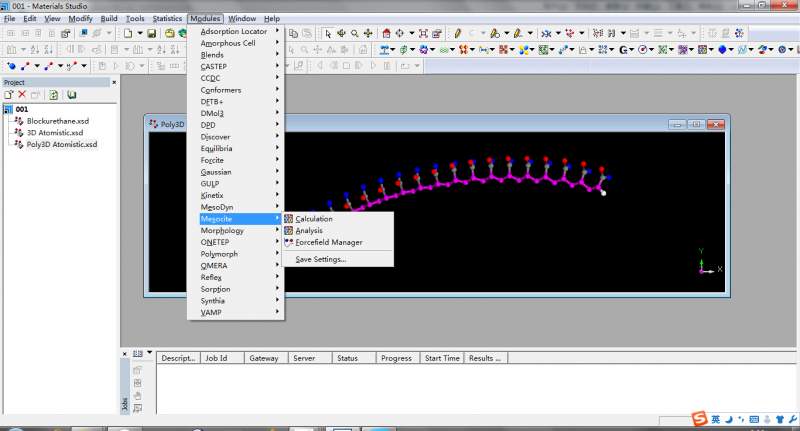Open the File menu
This screenshot has height=431, width=800.
pos(10,18)
